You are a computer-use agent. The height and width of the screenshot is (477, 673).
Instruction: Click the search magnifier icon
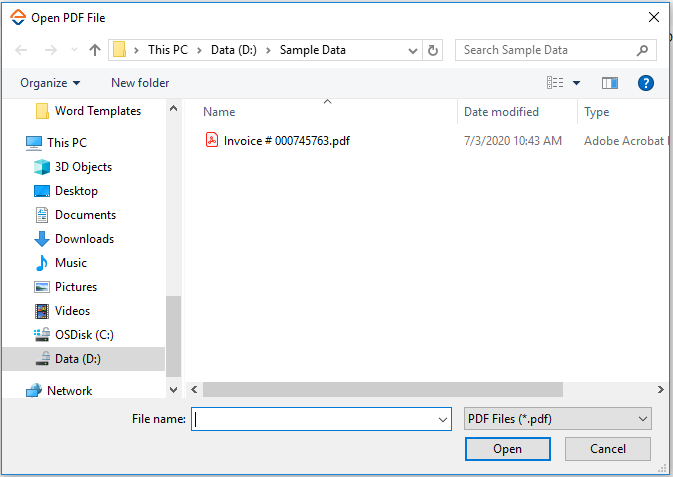point(643,50)
